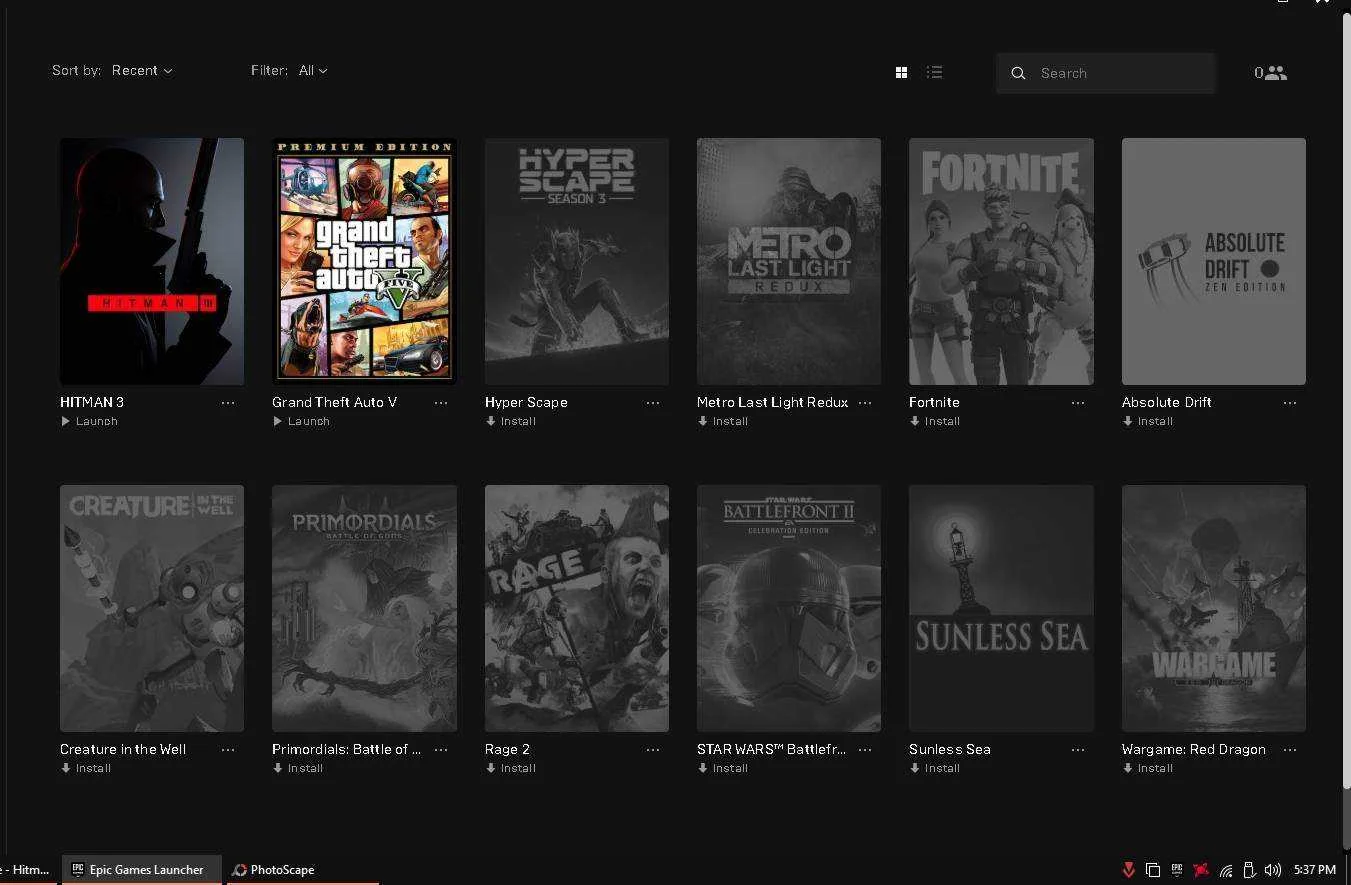
Task: Install Fortnite
Action: point(935,421)
